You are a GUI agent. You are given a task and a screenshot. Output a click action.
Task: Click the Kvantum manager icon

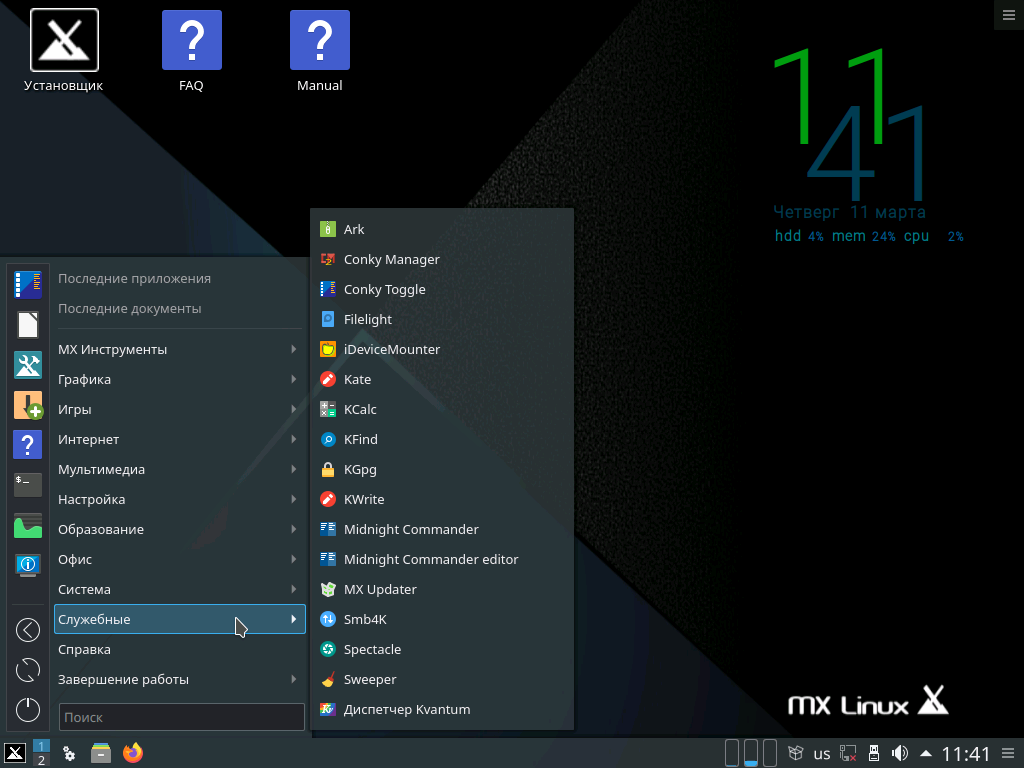(x=328, y=710)
